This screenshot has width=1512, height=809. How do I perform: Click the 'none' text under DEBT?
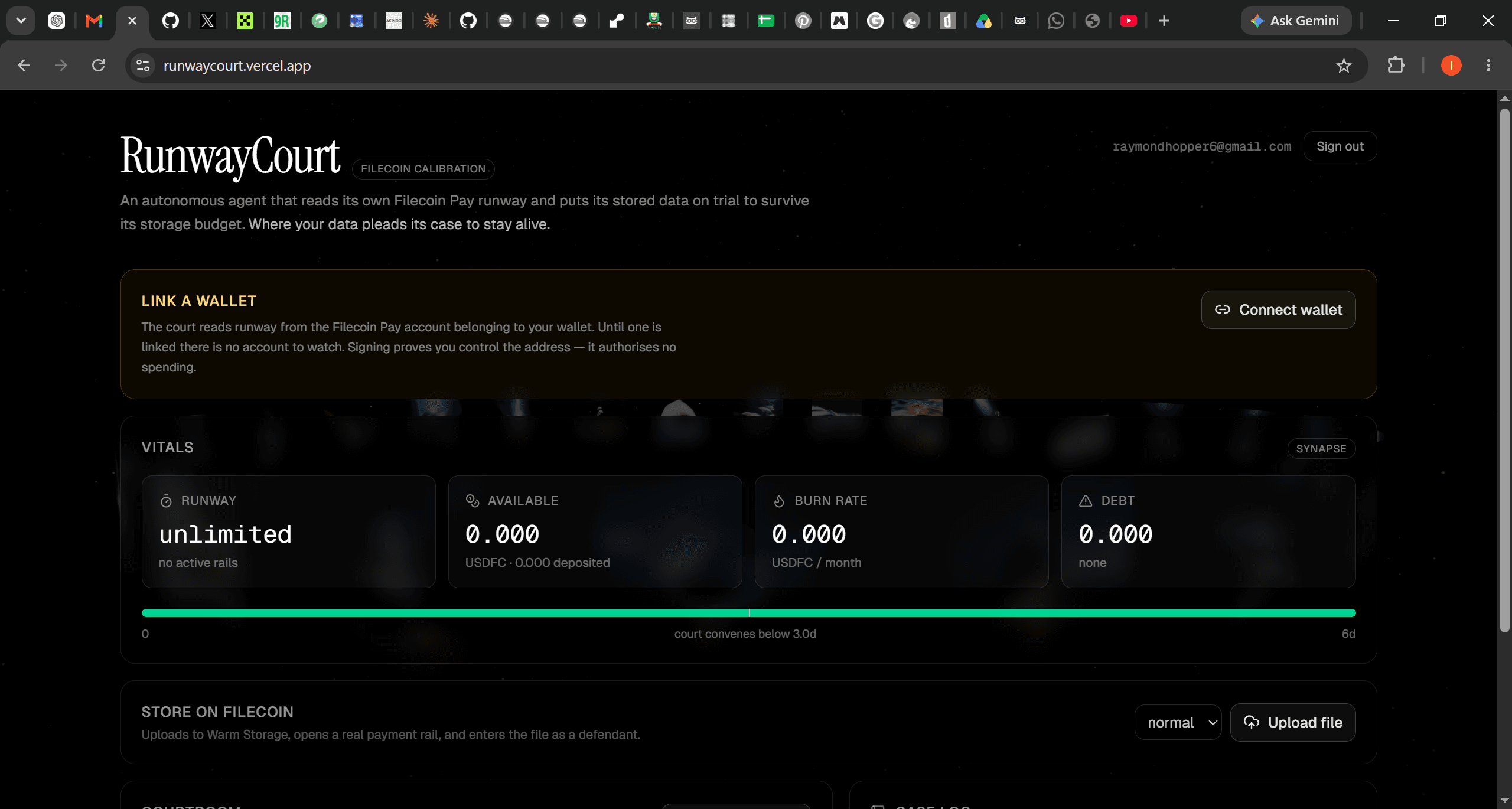tap(1093, 563)
